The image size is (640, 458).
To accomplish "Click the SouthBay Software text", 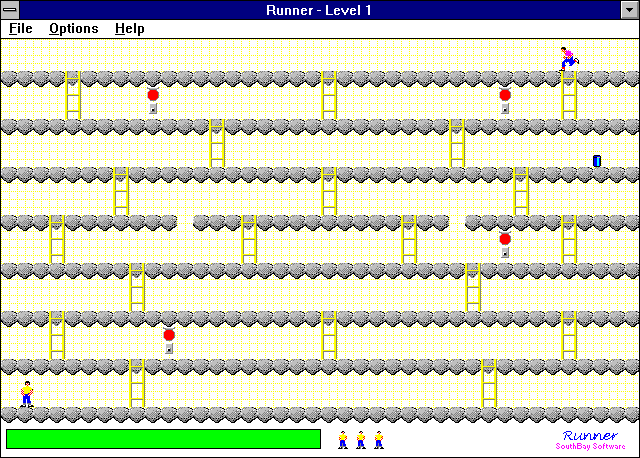I will [x=590, y=446].
